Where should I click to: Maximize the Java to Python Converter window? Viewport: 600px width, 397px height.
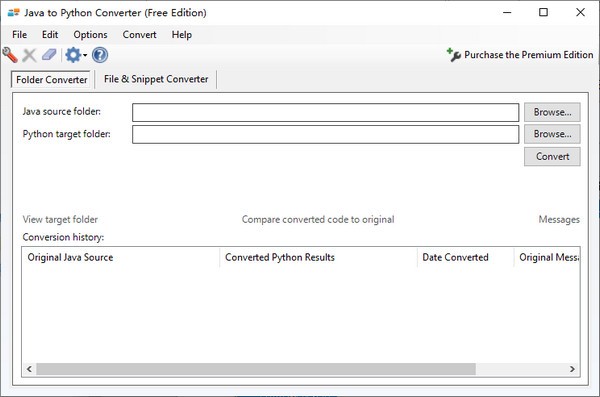pyautogui.click(x=543, y=13)
